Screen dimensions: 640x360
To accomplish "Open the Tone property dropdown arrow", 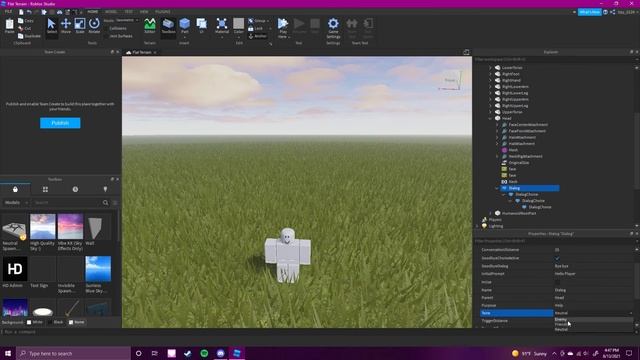I will pos(631,313).
